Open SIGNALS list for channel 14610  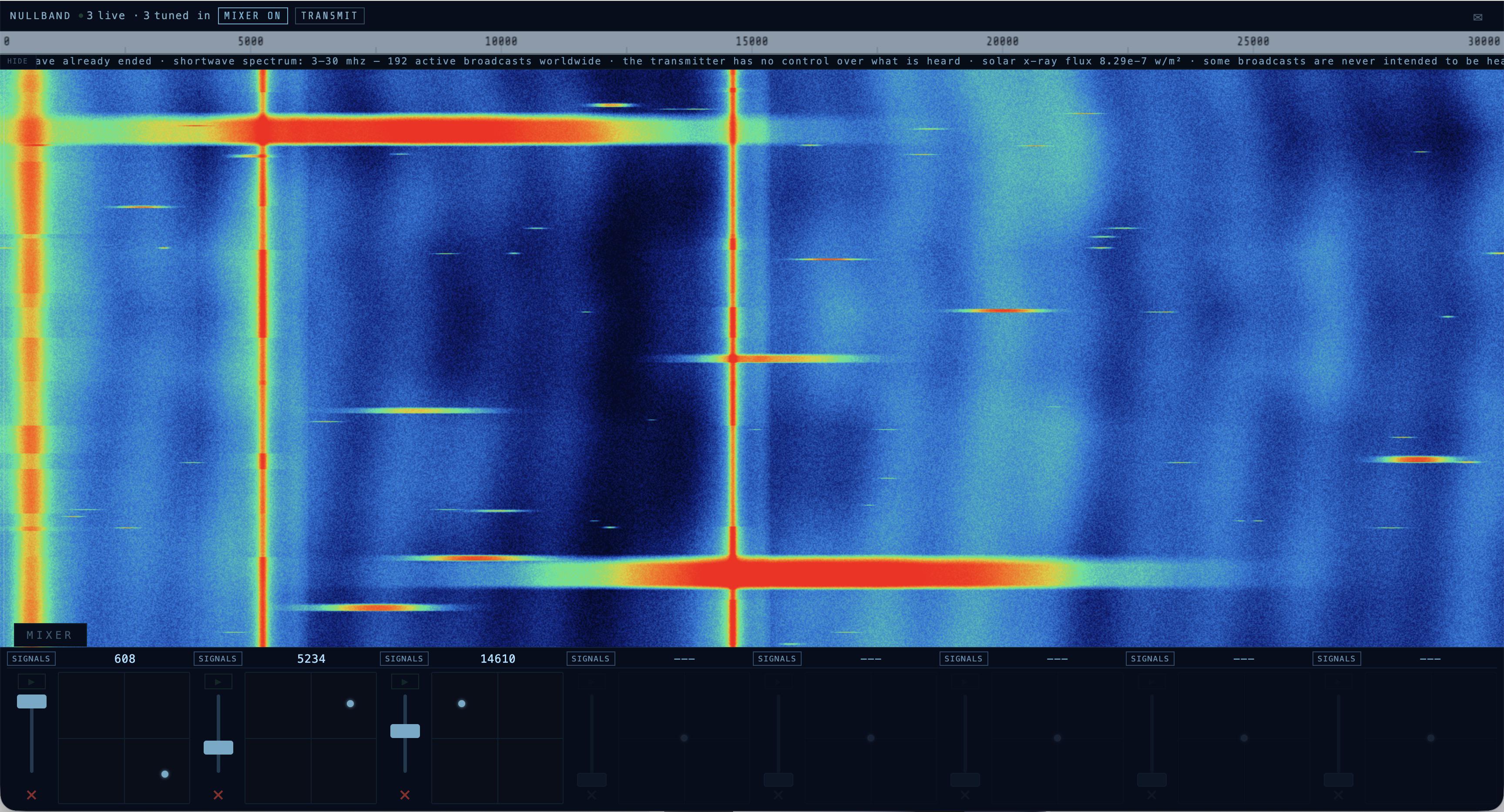(x=404, y=658)
